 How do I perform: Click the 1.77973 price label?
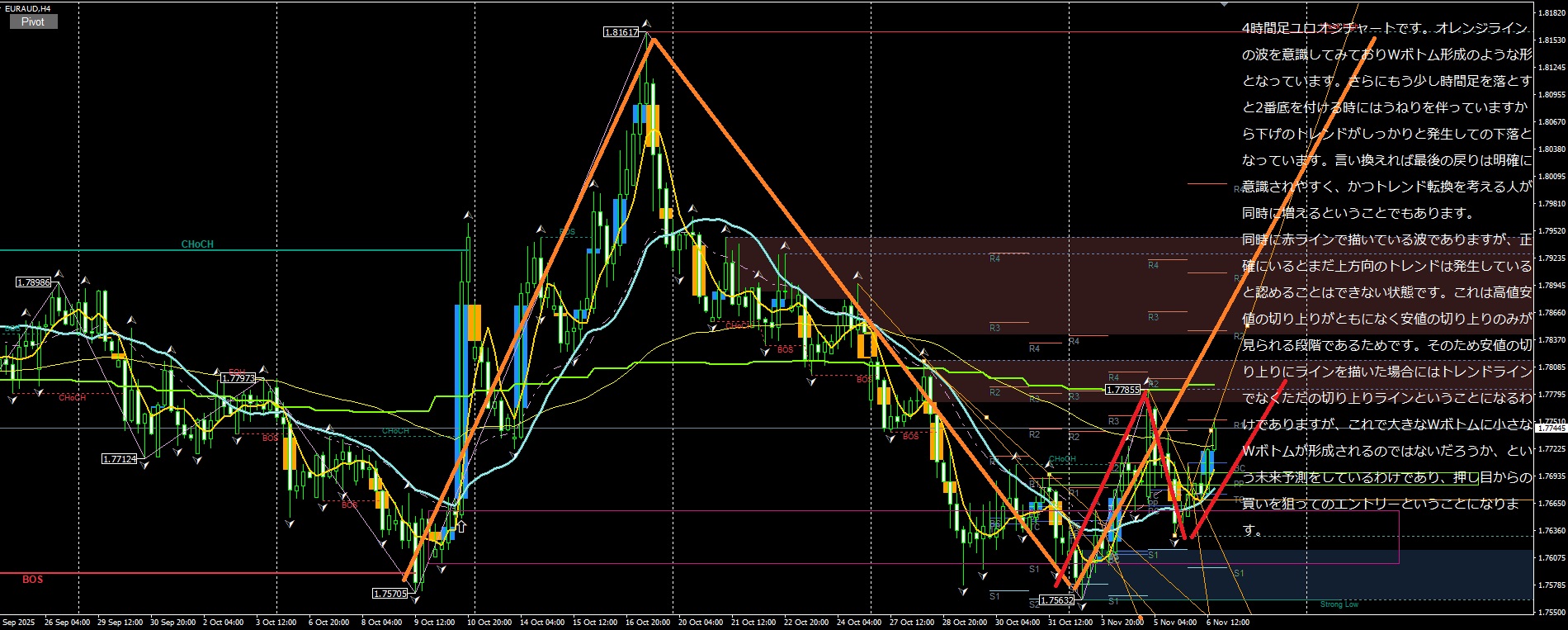(x=239, y=378)
